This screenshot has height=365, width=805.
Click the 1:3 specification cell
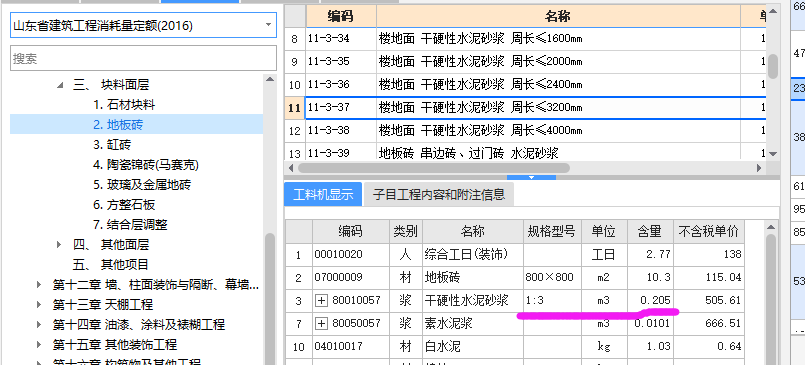[552, 300]
